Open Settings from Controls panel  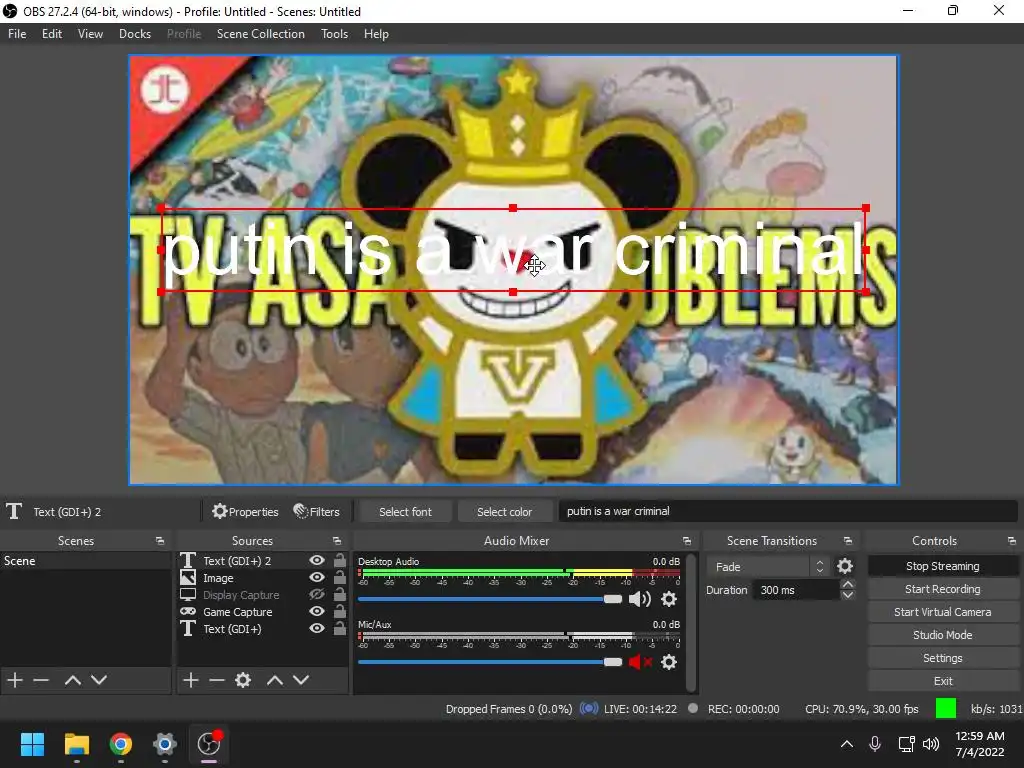pos(942,658)
